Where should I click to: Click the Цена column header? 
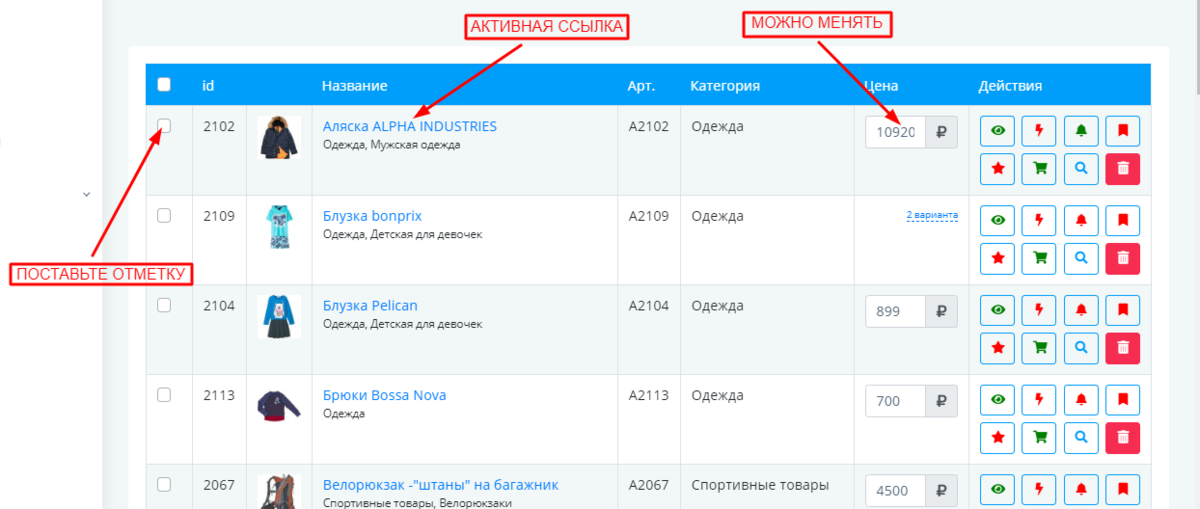coord(881,86)
